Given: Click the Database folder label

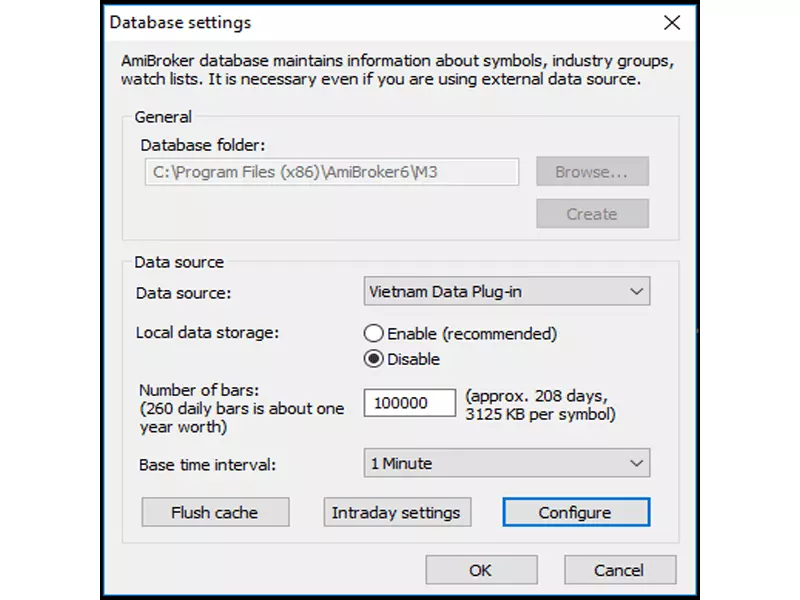Looking at the screenshot, I should click(203, 145).
